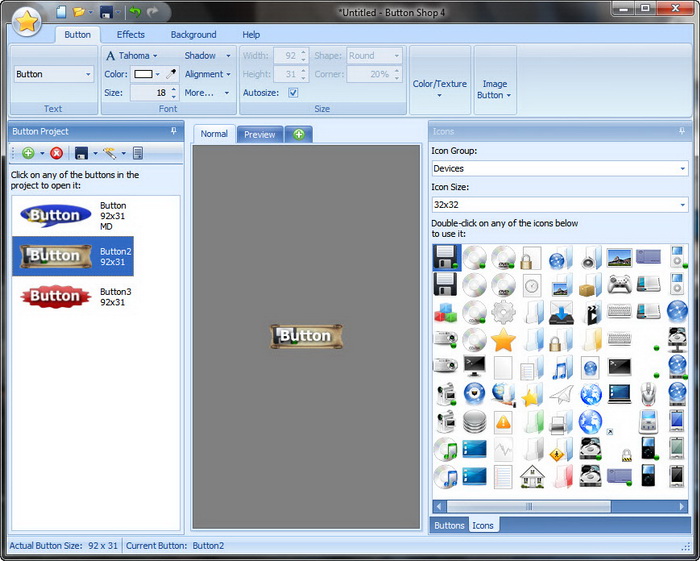Switch to the Preview tab

point(259,134)
